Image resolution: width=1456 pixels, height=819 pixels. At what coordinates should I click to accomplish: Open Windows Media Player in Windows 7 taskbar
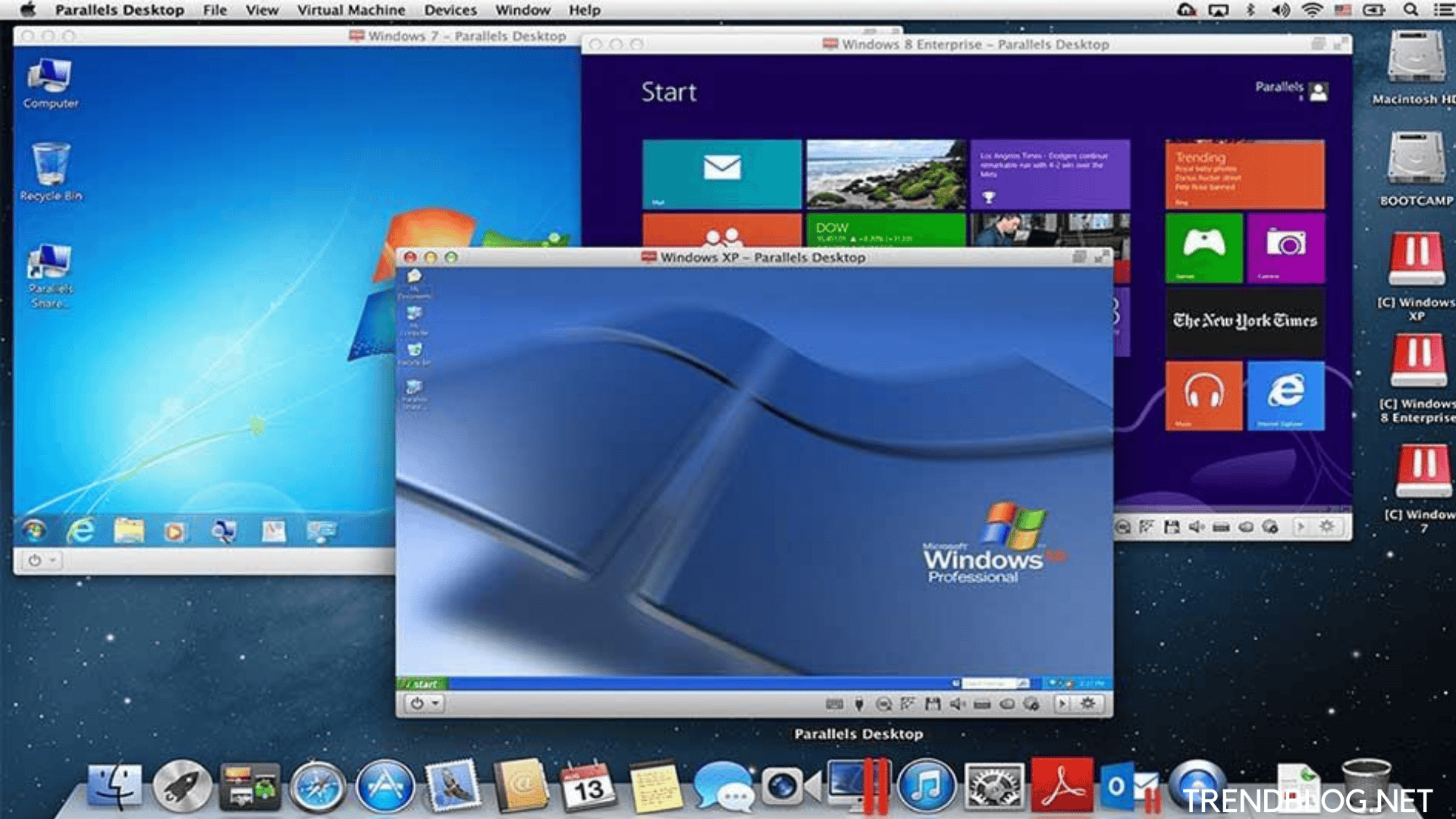click(x=174, y=532)
